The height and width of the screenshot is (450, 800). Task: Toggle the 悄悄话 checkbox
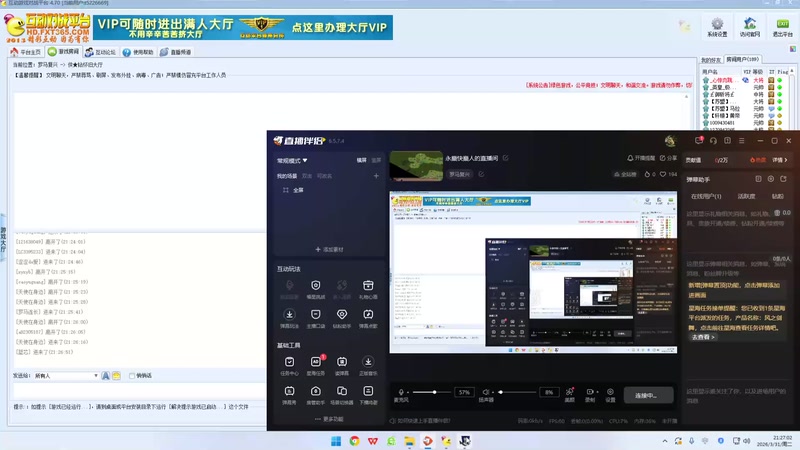pos(132,376)
